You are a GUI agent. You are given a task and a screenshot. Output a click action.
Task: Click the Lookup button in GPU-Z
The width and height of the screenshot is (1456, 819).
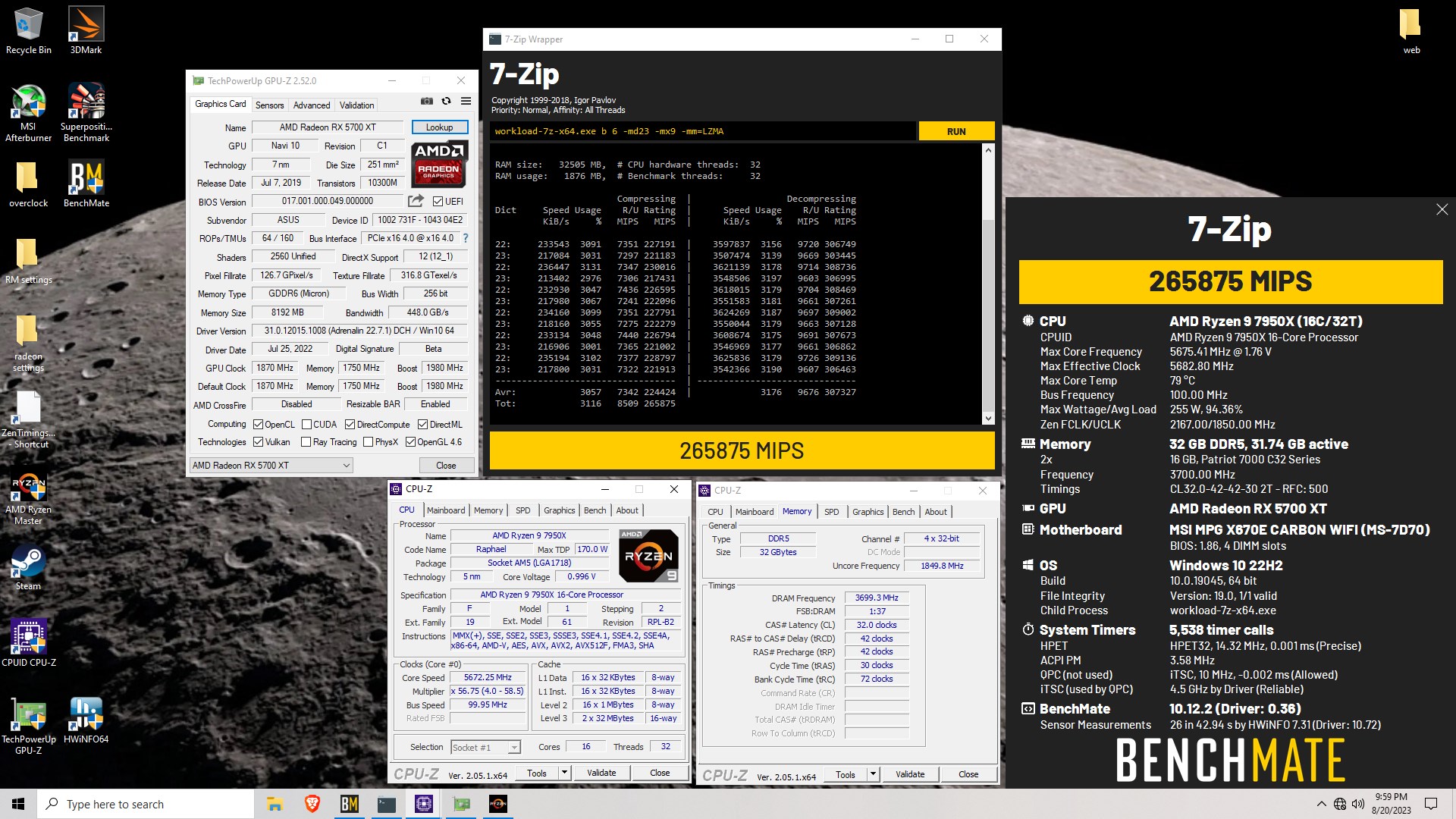(x=440, y=127)
